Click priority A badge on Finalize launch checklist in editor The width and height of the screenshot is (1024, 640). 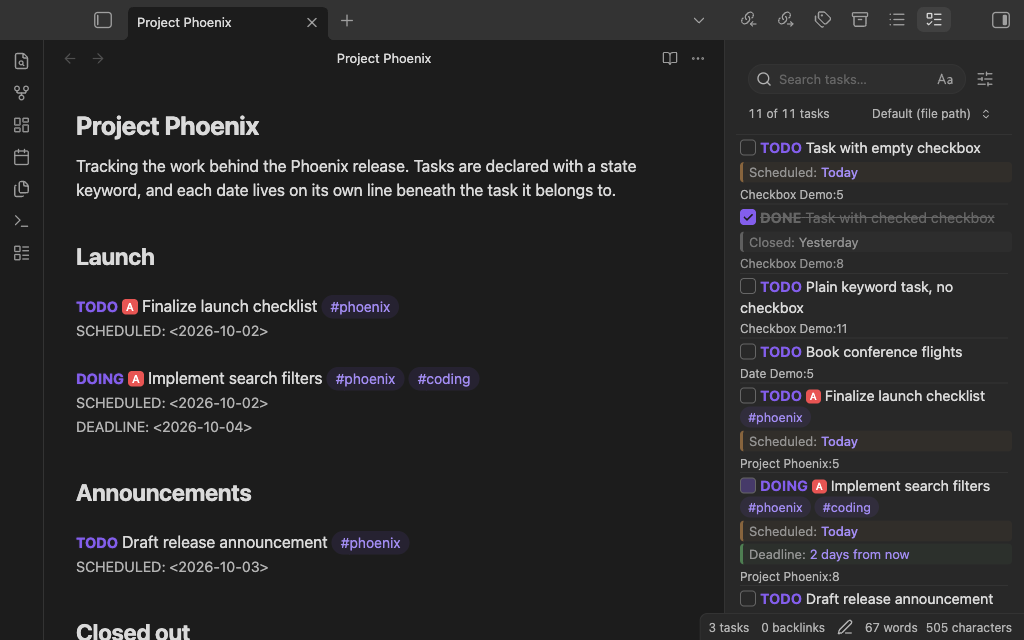(x=130, y=307)
